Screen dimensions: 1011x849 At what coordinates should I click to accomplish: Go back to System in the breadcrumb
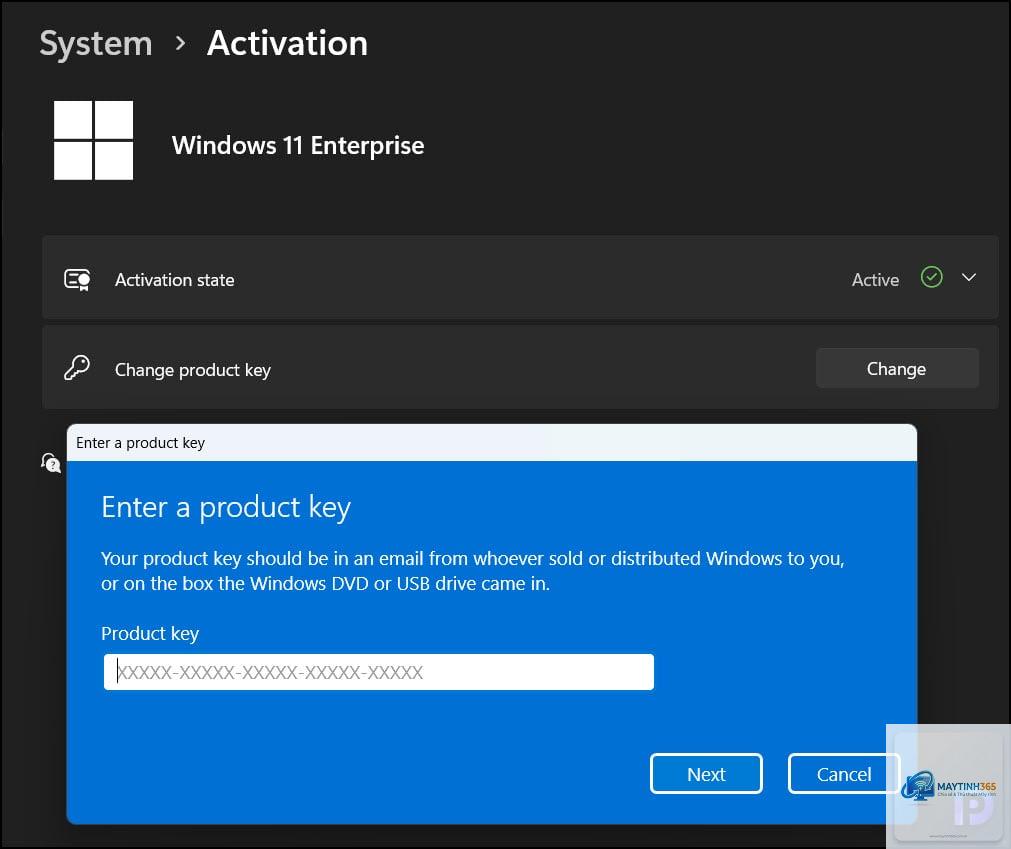95,44
